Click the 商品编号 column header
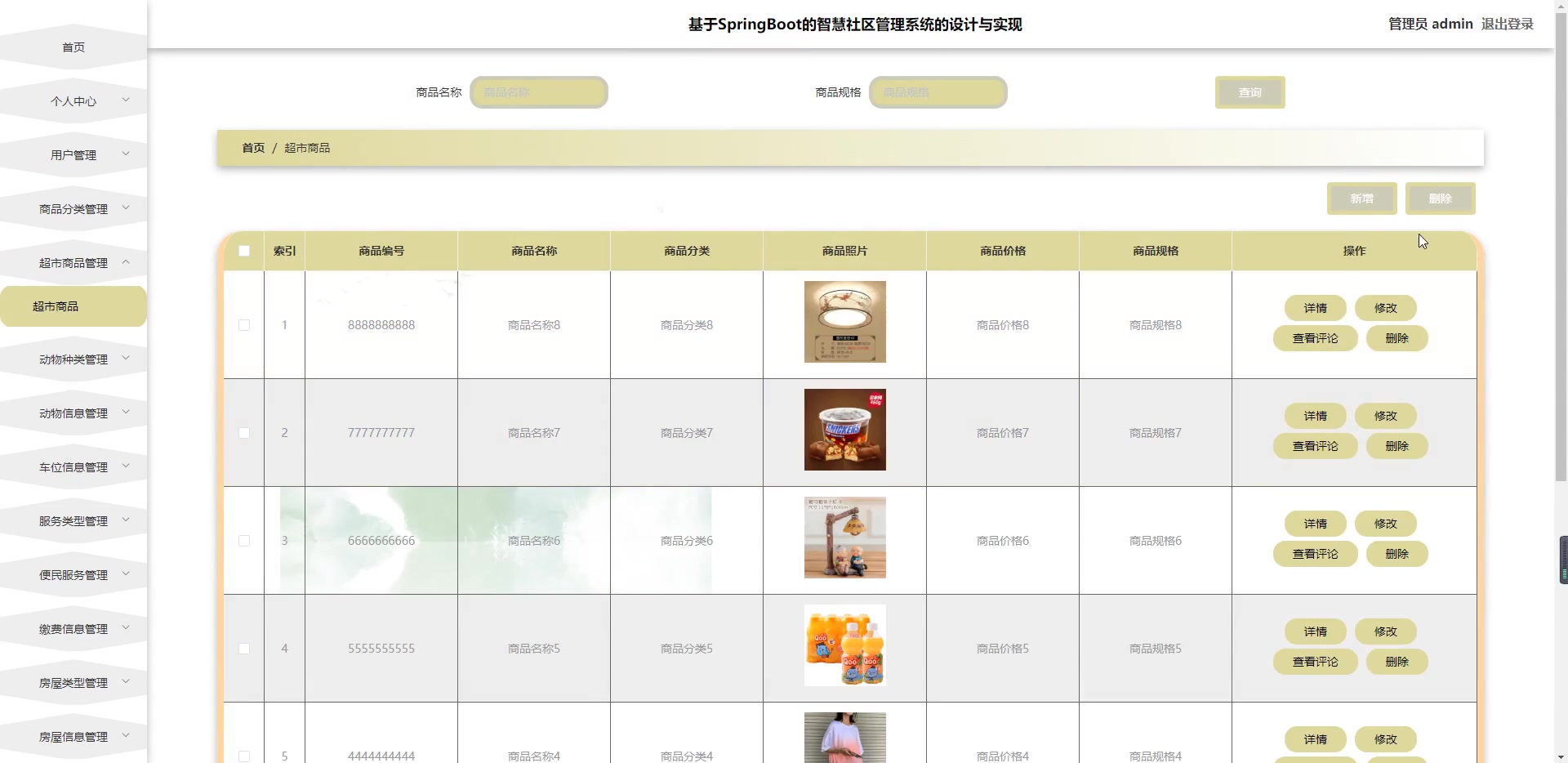 click(381, 251)
